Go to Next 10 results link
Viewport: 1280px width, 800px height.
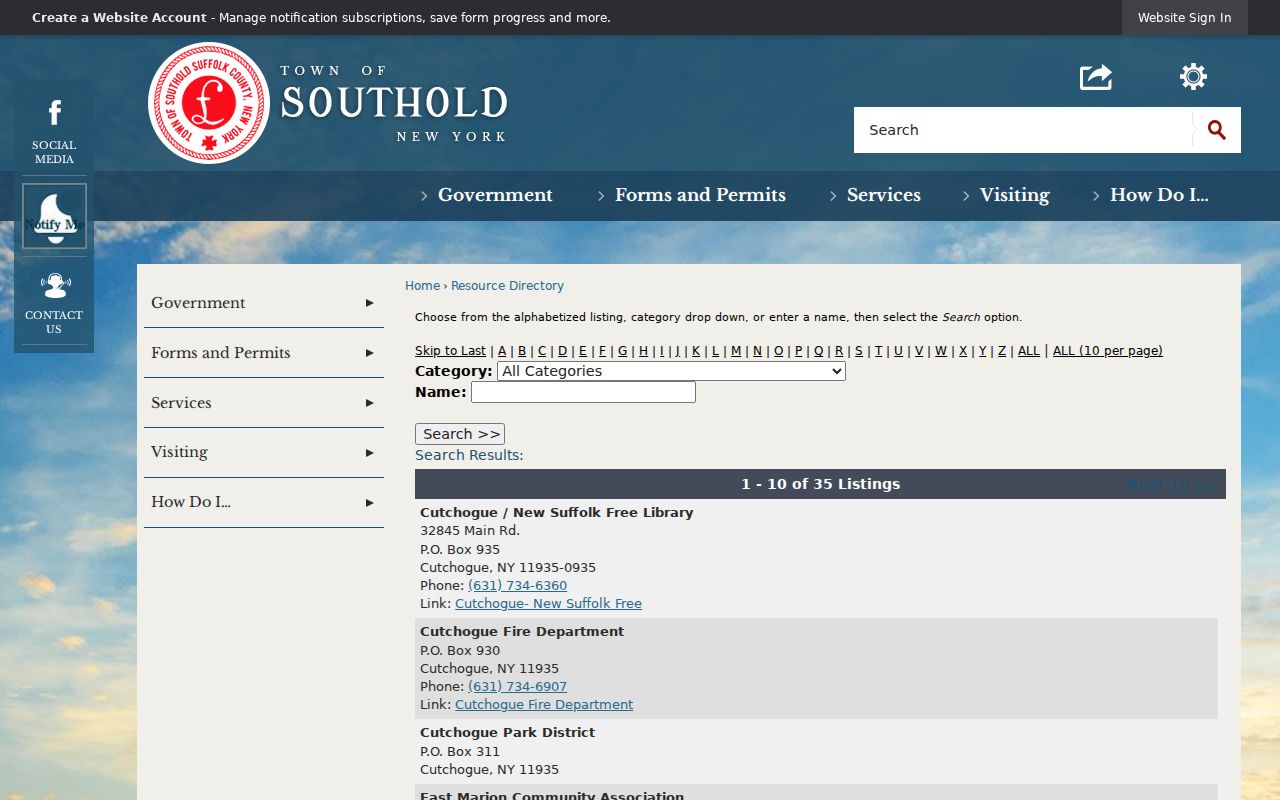1171,486
